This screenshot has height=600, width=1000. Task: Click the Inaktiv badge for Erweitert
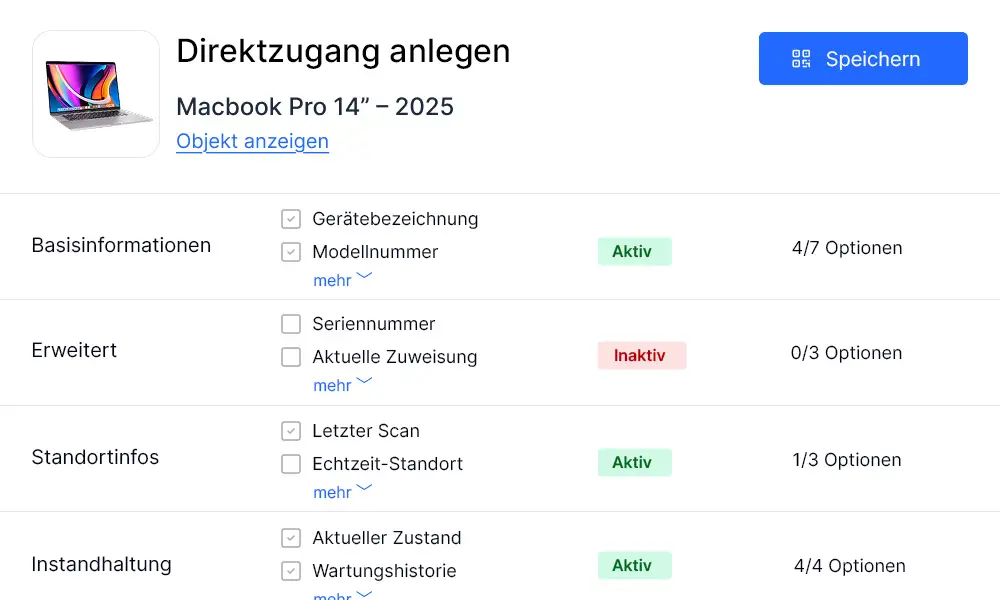coord(641,355)
